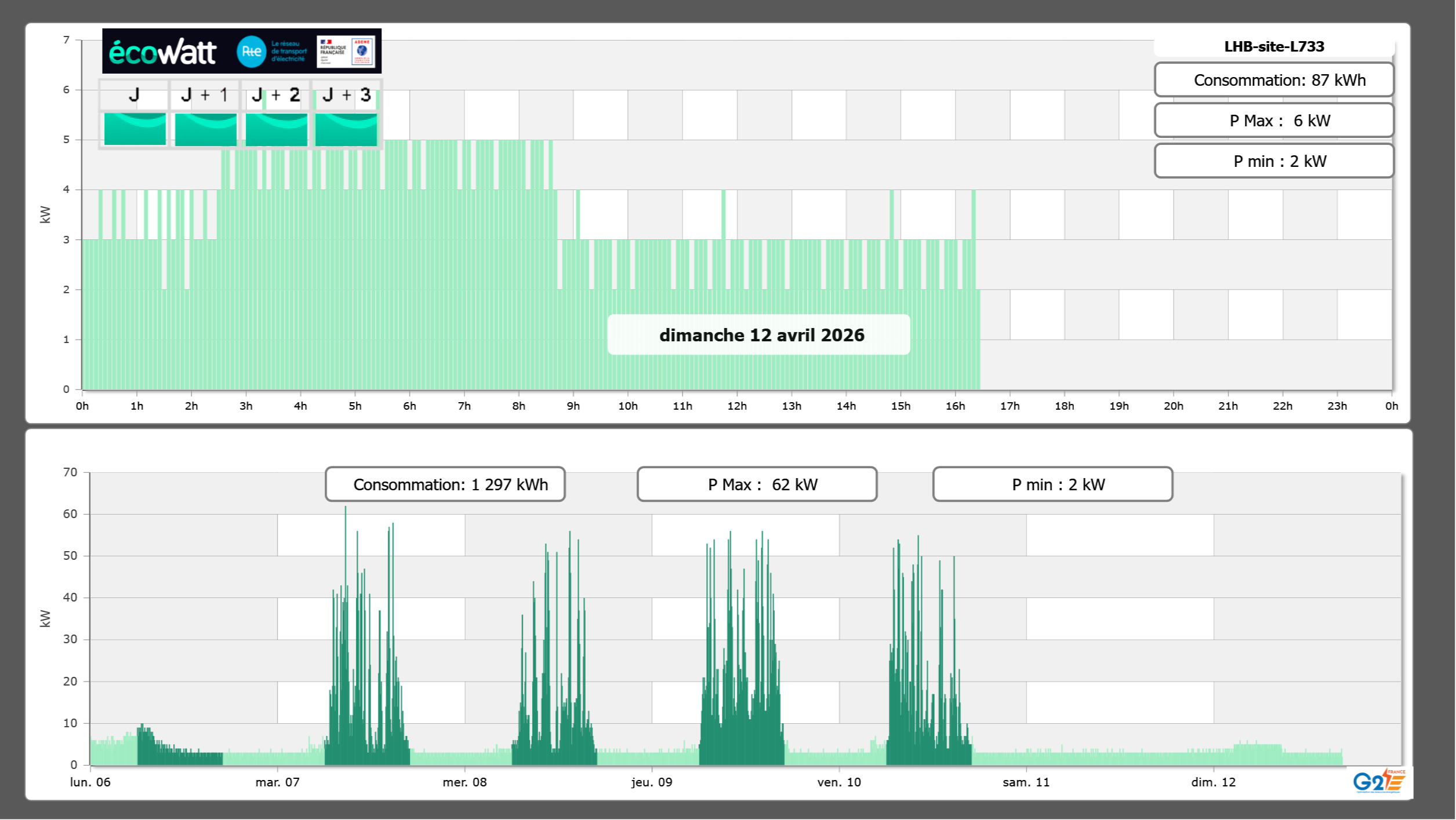Click the écoWatt logo
The height and width of the screenshot is (820, 1456).
[162, 52]
